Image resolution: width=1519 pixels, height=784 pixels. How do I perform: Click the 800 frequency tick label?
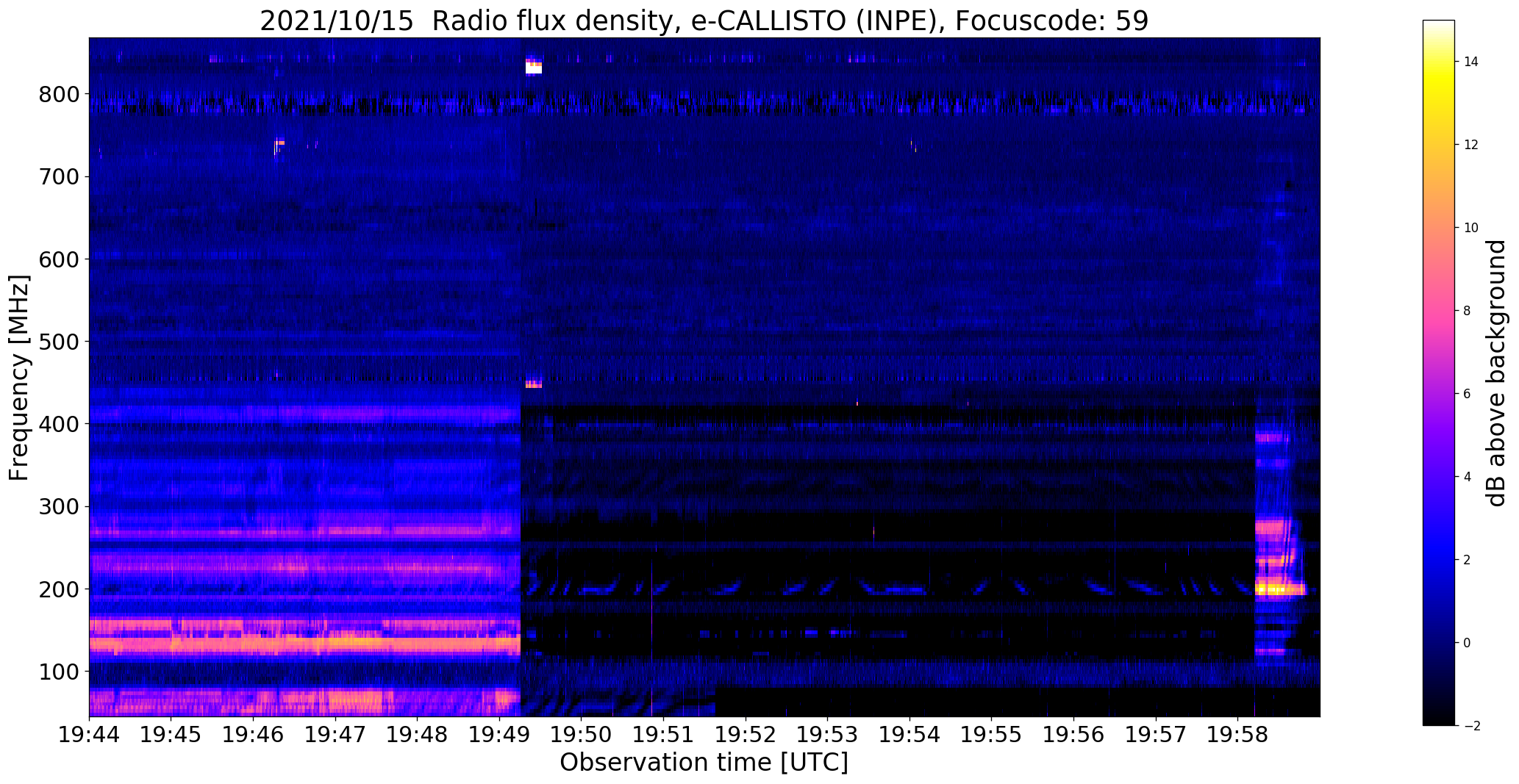60,94
